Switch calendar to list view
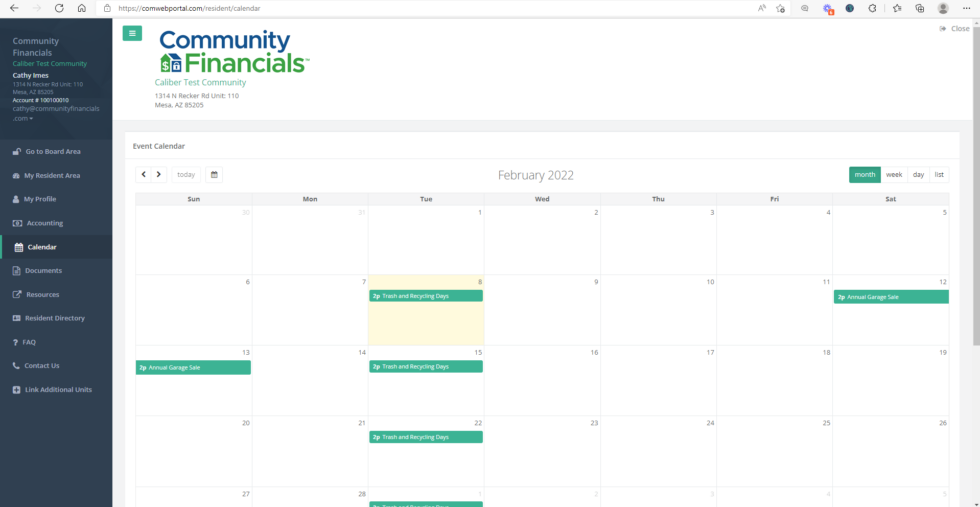 coord(939,175)
